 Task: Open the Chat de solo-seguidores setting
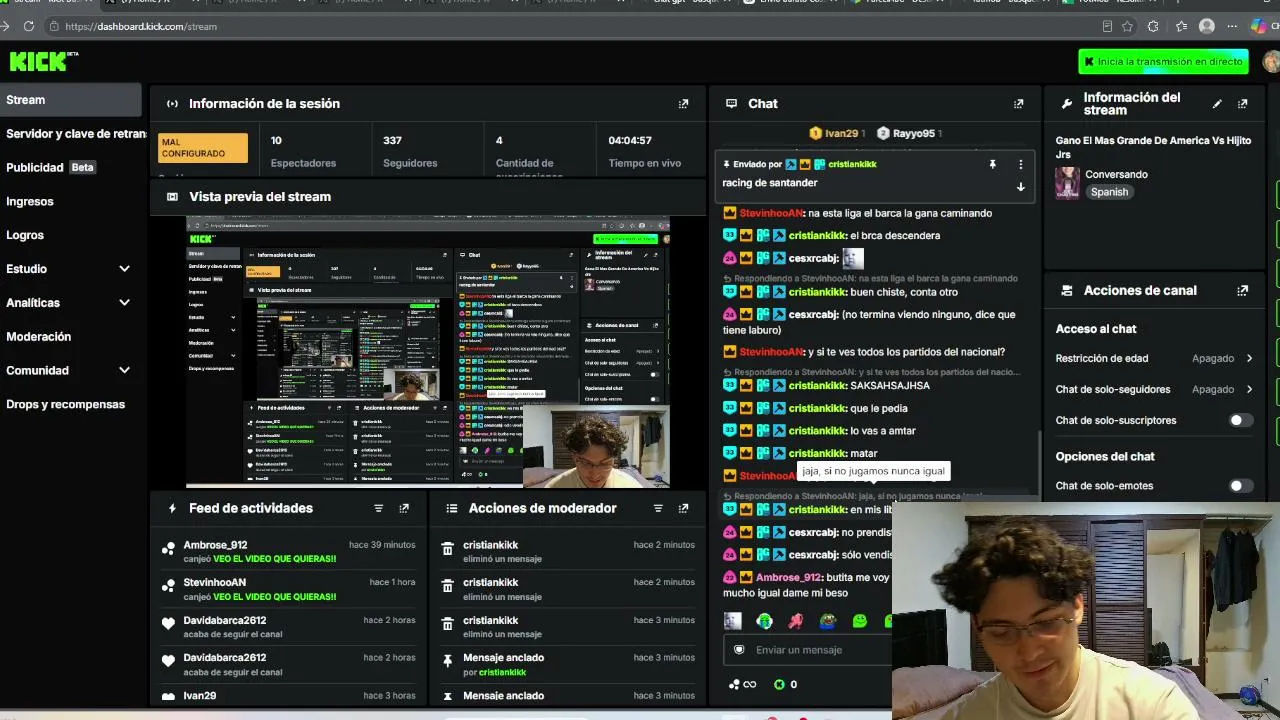[x=1155, y=389]
